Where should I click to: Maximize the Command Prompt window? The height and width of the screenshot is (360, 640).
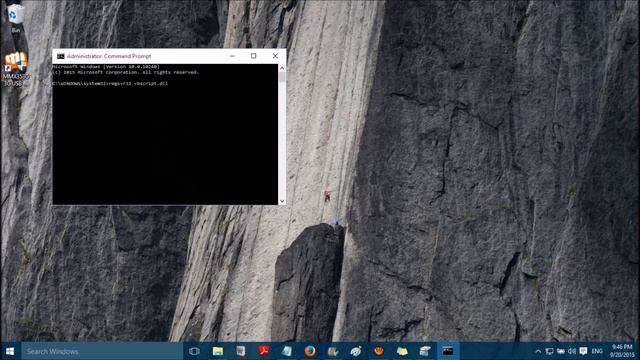click(x=253, y=56)
